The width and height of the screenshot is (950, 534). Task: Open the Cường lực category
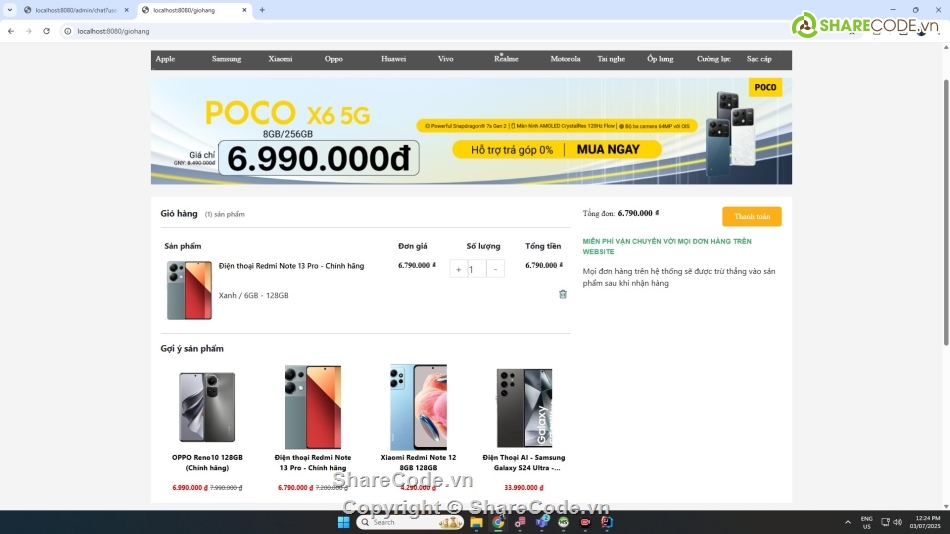[x=714, y=59]
